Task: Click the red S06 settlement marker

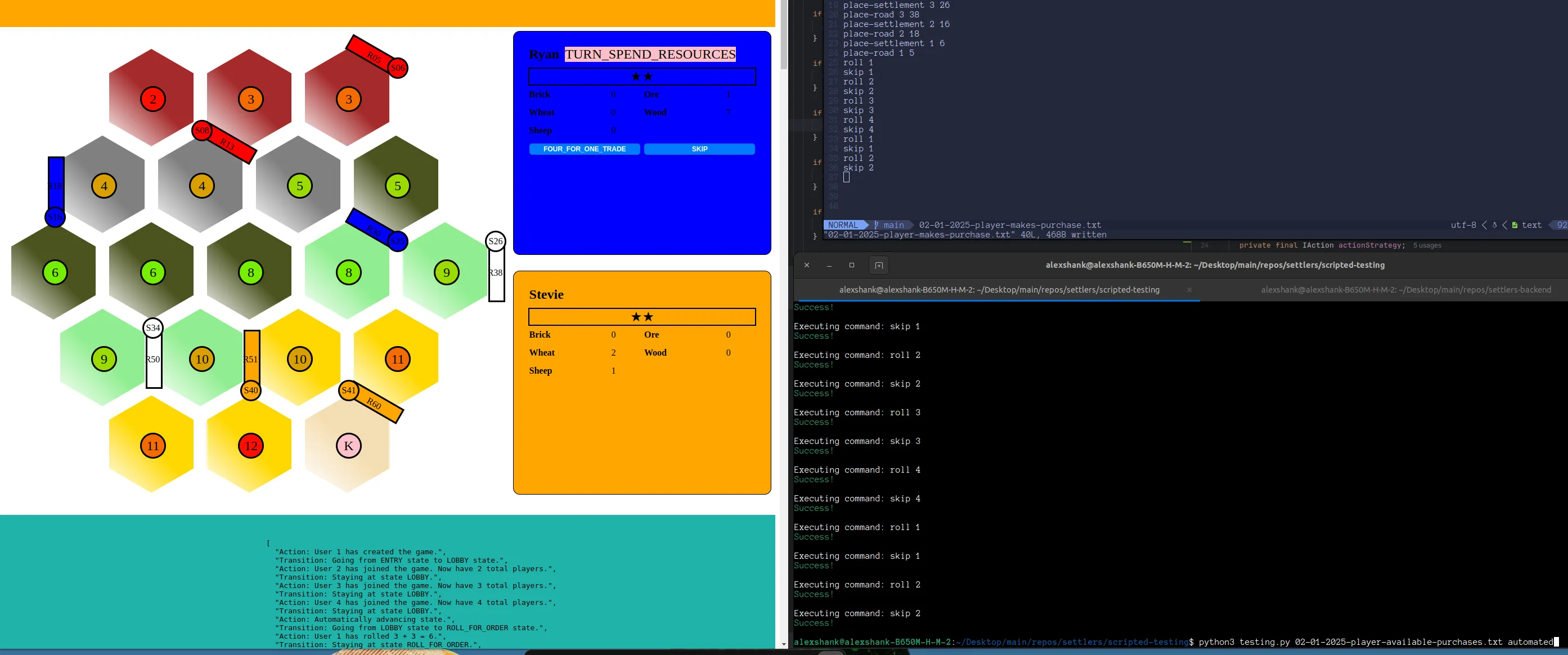Action: (x=397, y=68)
